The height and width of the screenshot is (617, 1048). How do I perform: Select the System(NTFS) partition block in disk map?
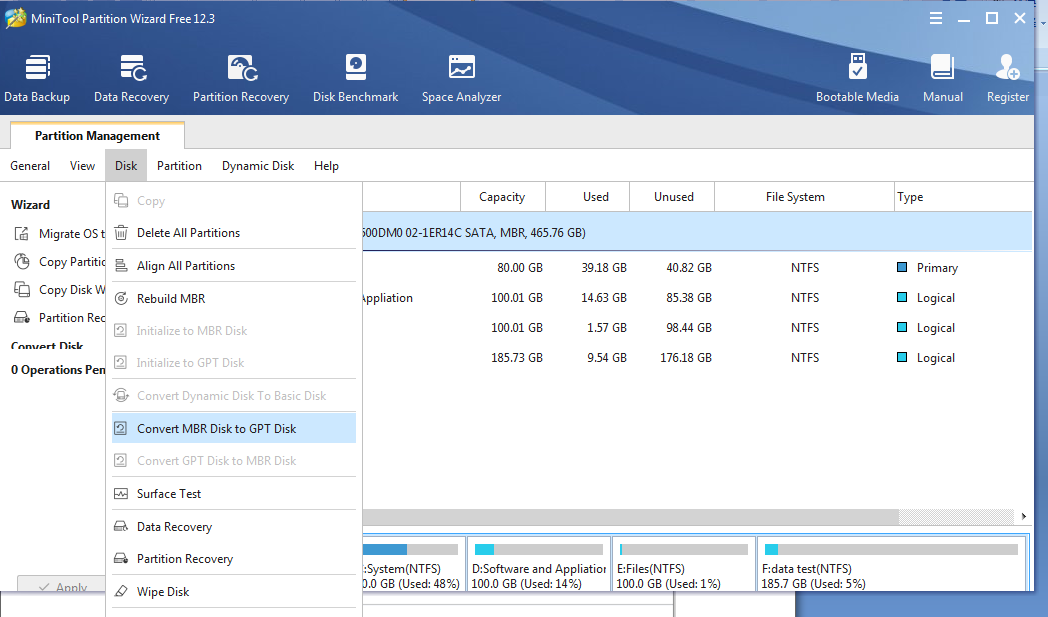pos(413,564)
